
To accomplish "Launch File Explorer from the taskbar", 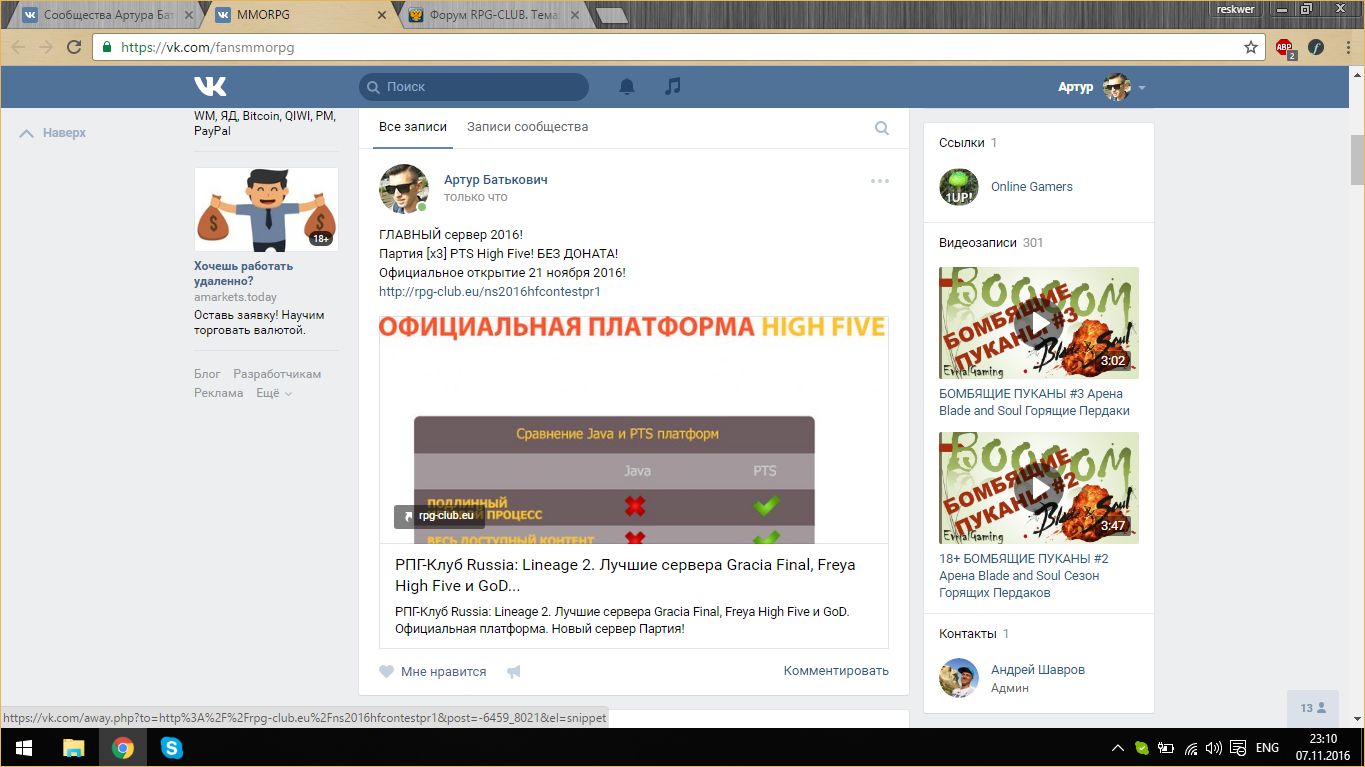I will tap(74, 747).
